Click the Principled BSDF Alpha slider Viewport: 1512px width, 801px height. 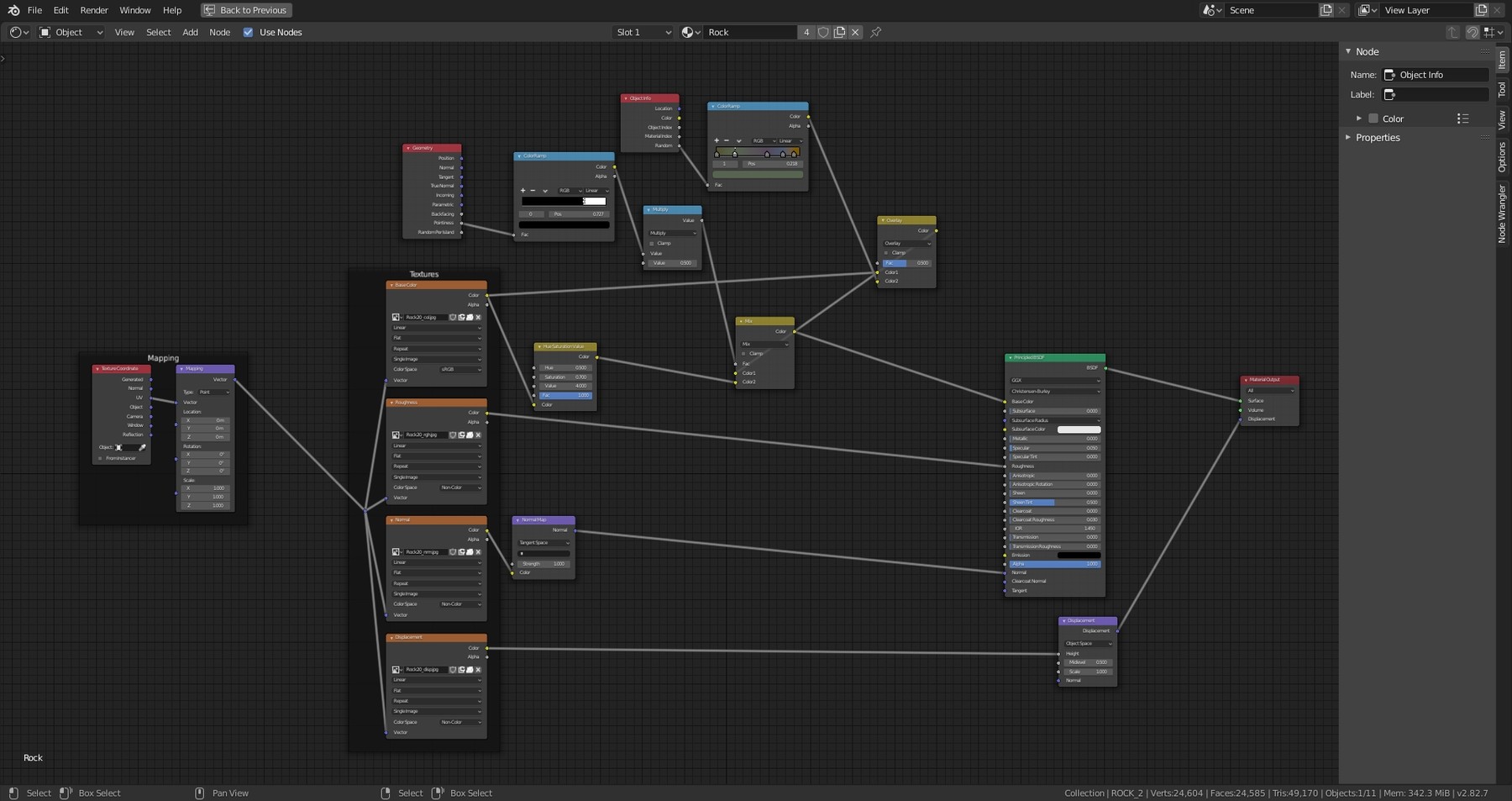1055,564
